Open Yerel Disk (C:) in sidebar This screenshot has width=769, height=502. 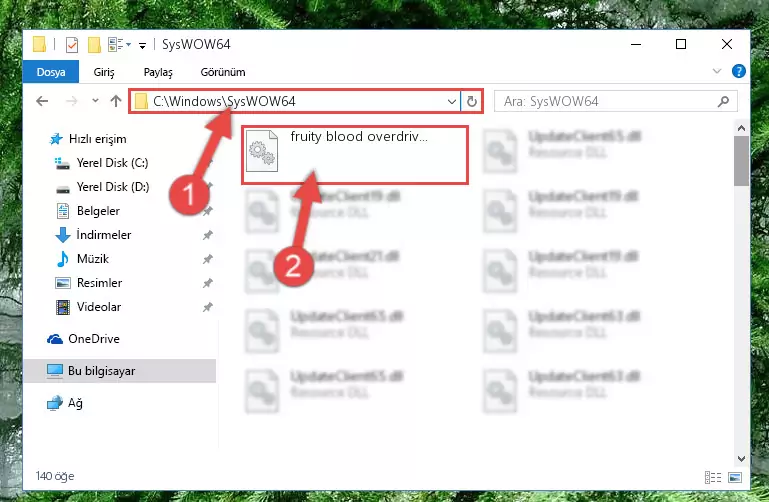pos(112,163)
